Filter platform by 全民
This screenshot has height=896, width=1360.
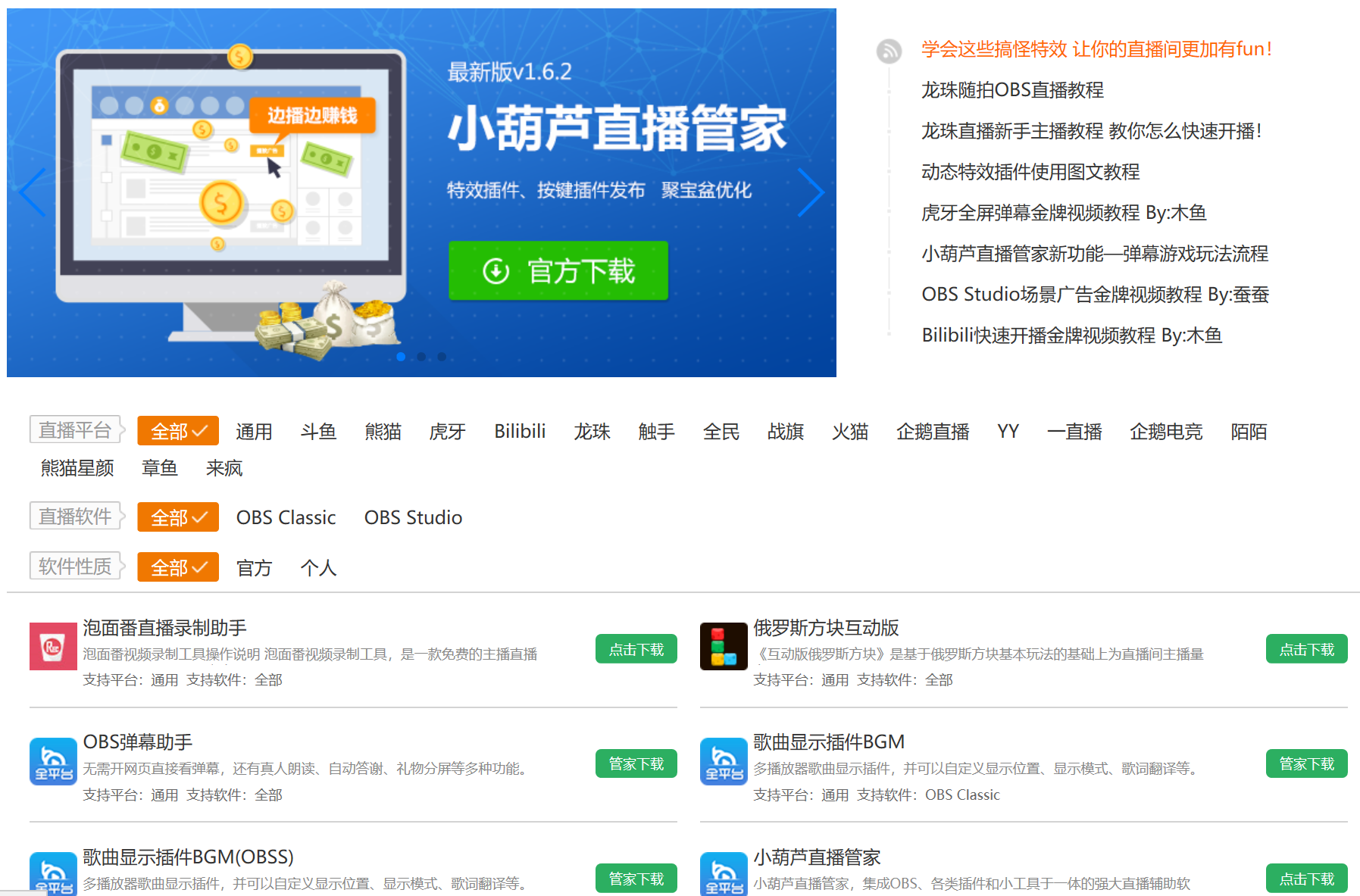pos(721,432)
